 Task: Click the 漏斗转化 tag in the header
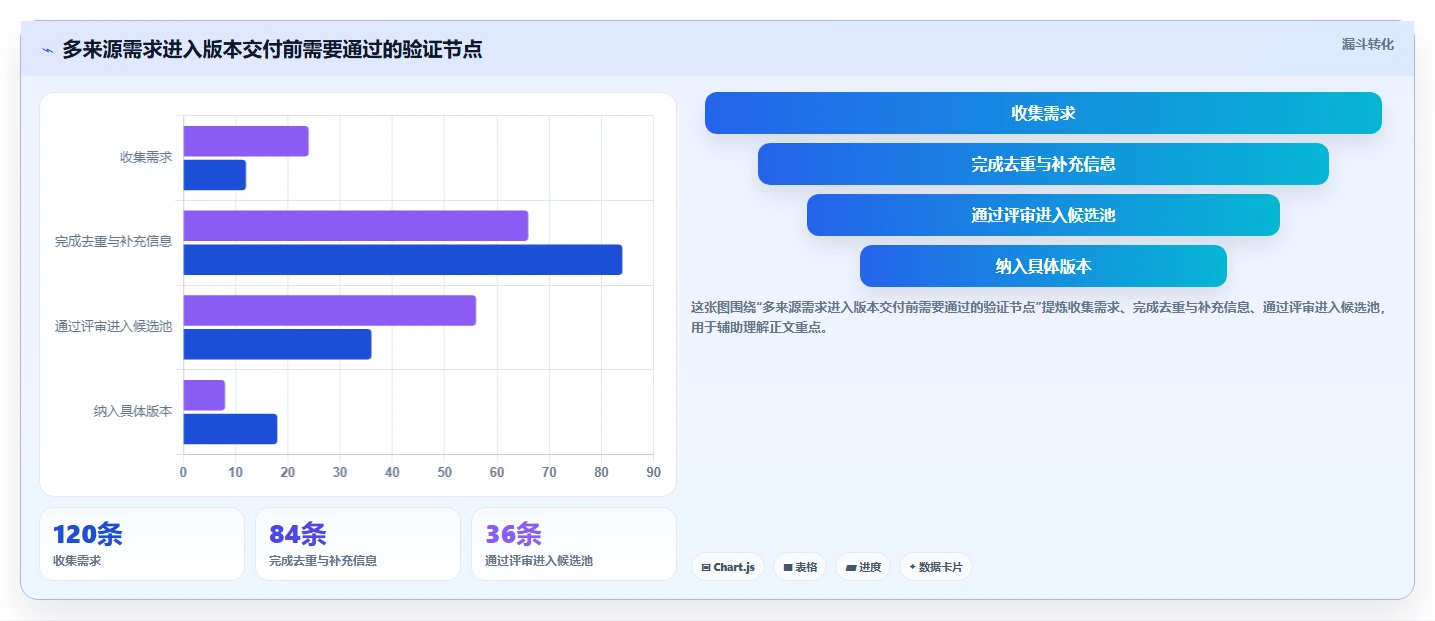click(x=1367, y=44)
